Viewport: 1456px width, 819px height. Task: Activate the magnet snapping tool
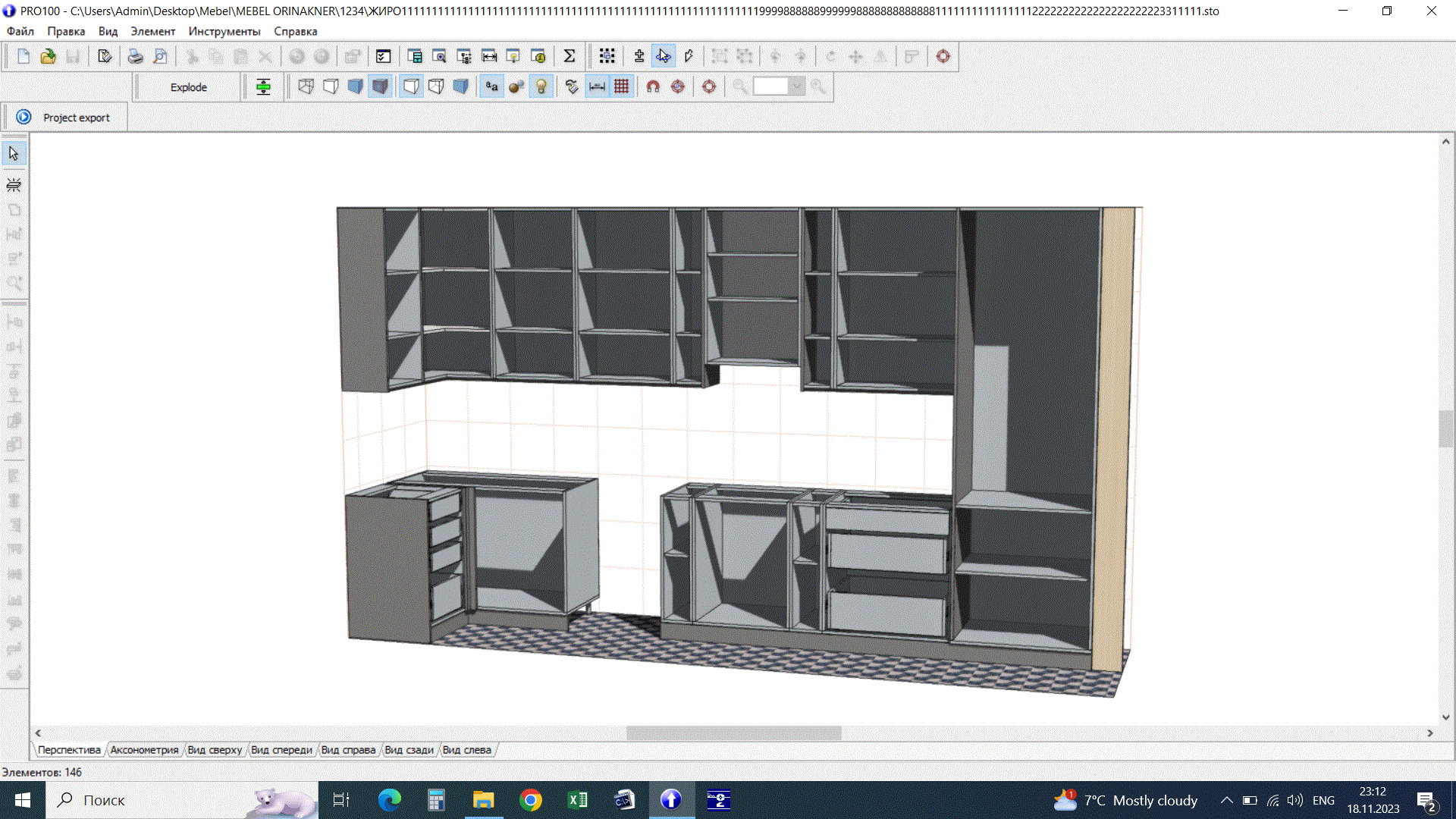pyautogui.click(x=652, y=86)
